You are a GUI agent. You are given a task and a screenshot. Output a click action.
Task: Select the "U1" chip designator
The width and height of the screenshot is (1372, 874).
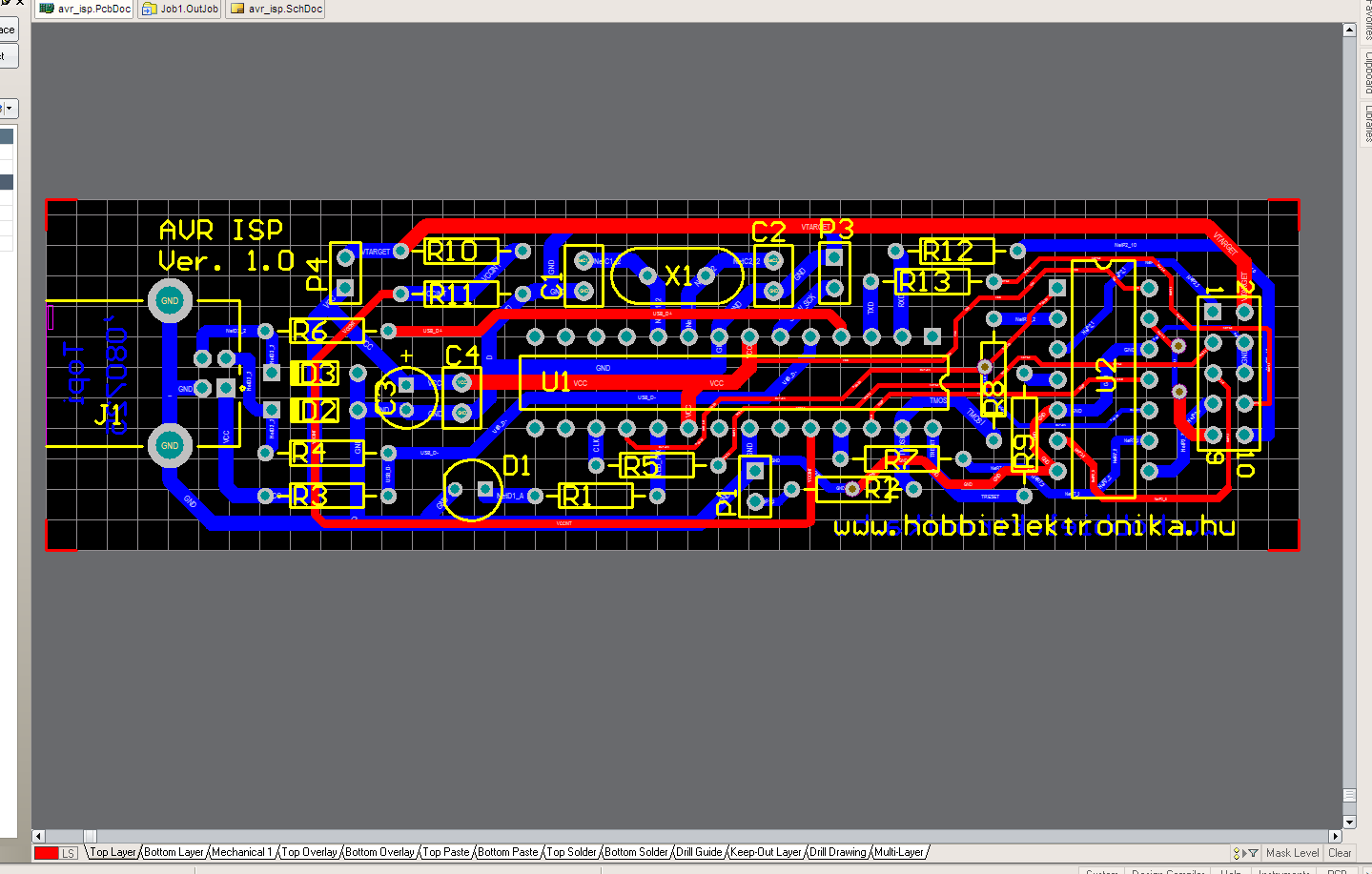(556, 382)
